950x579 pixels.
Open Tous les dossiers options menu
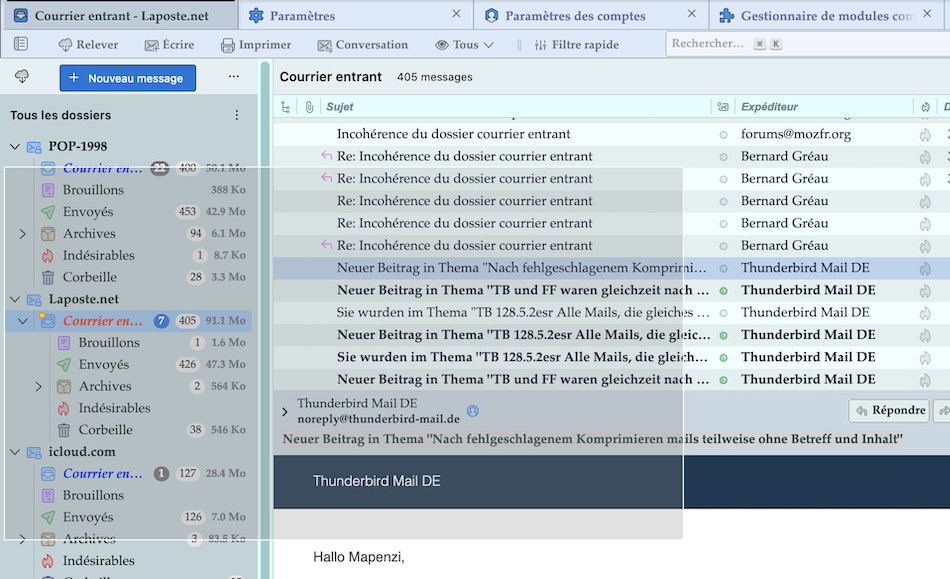click(237, 115)
